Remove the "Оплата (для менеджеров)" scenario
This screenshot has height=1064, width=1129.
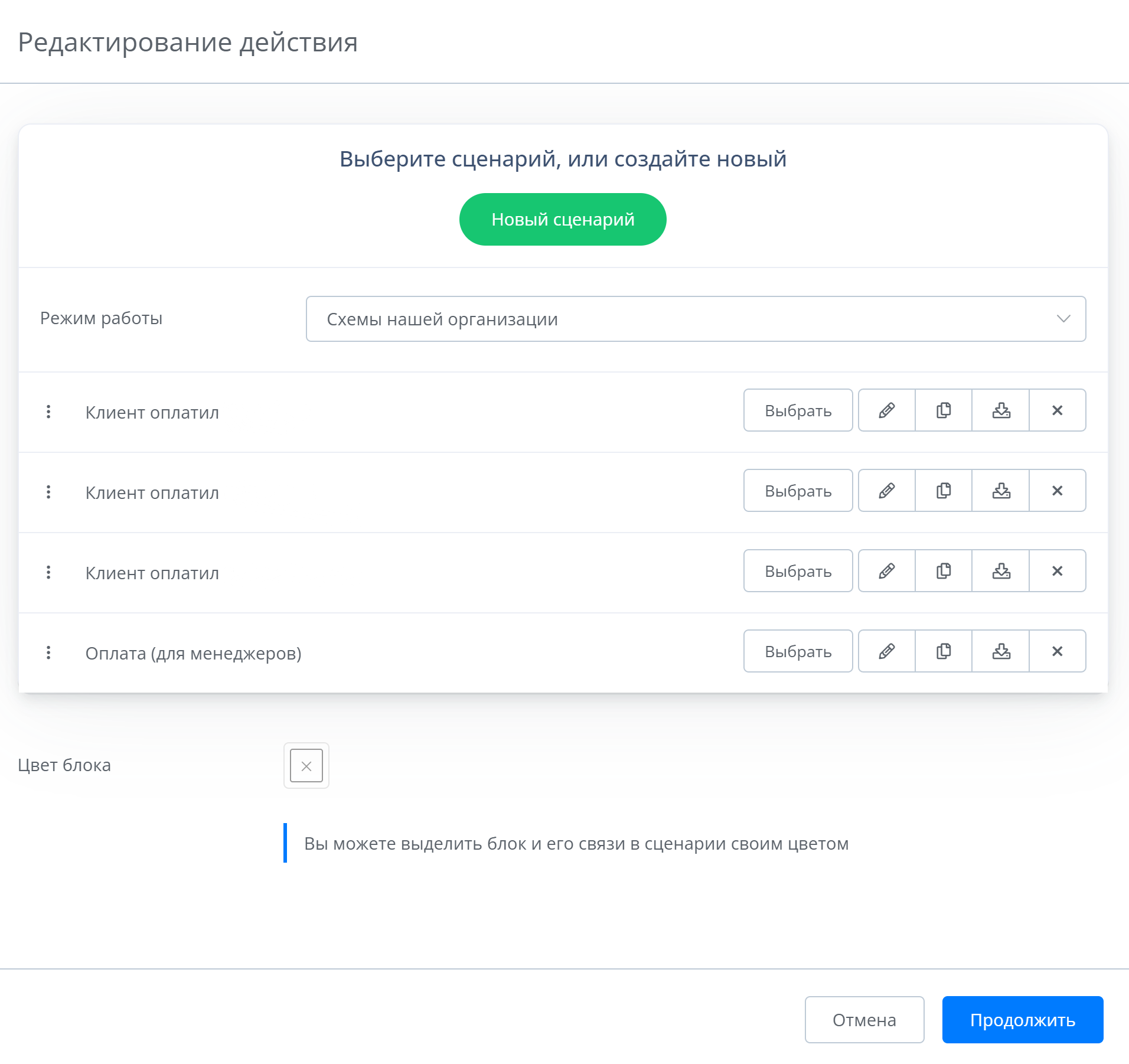pos(1057,651)
